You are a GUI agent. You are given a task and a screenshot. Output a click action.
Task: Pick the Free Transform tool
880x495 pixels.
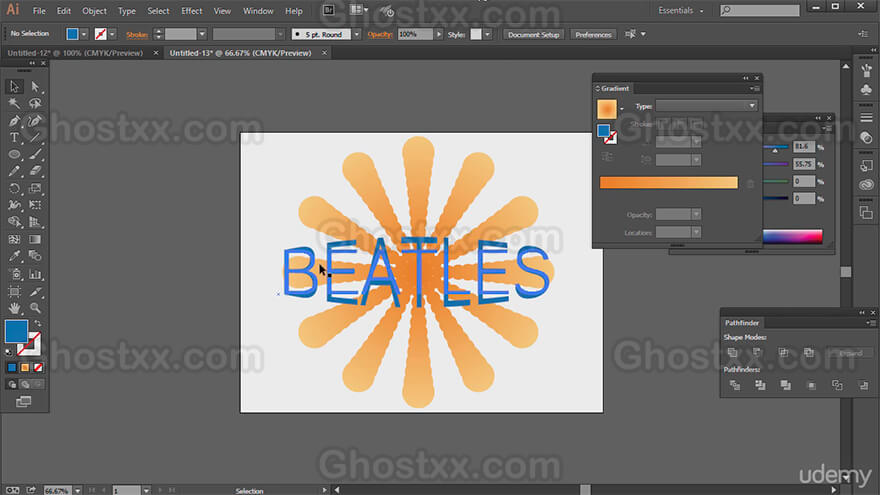[x=35, y=205]
